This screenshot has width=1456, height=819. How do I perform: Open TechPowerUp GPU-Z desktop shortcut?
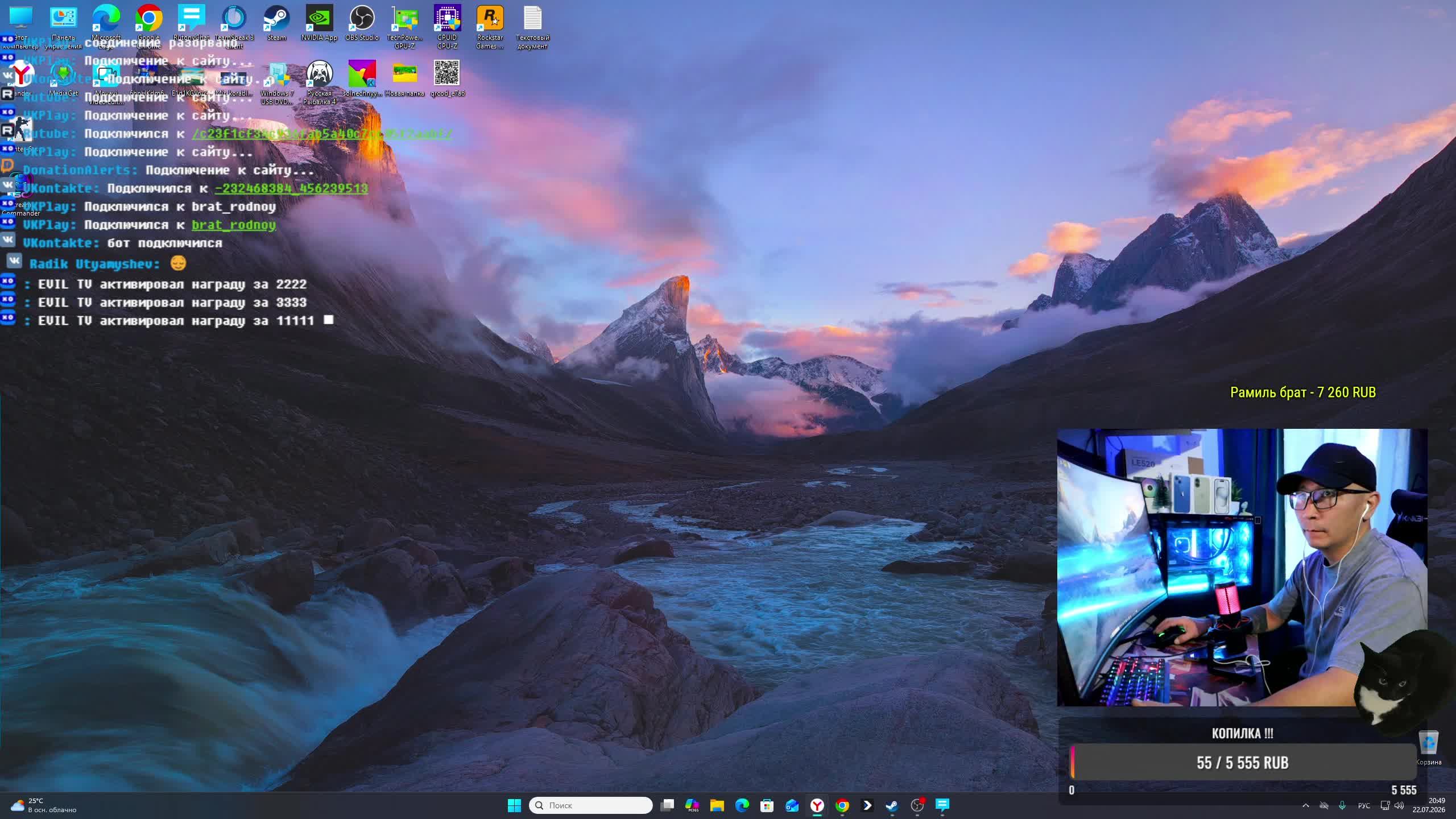(x=404, y=26)
